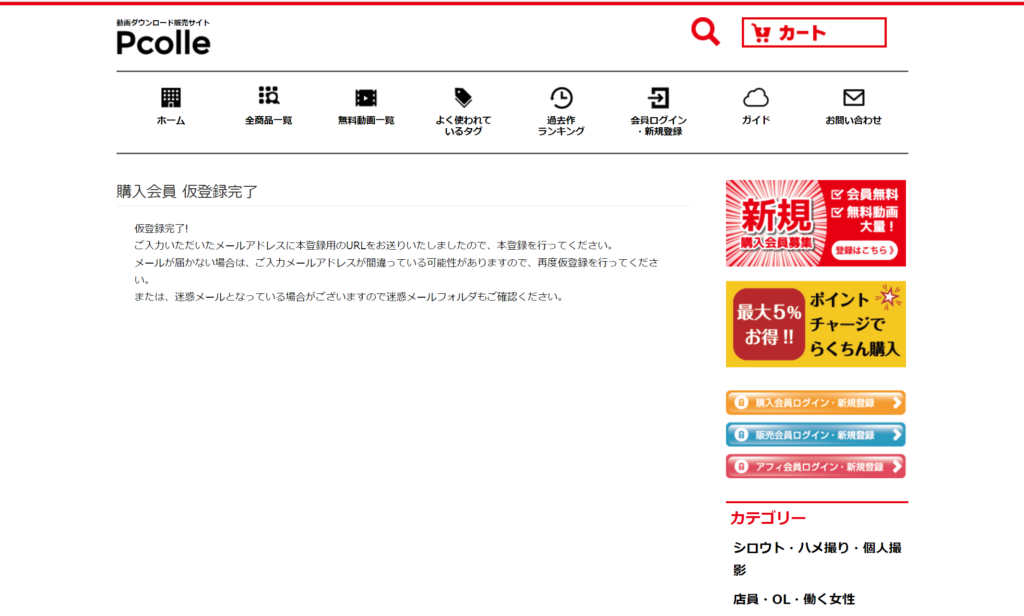1024x616 pixels.
Task: Open お問い合わせ envelope icon
Action: pos(853,98)
